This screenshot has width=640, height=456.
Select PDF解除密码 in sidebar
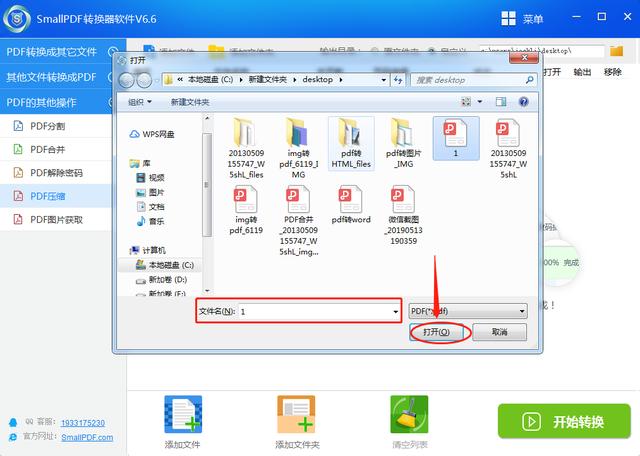click(56, 173)
